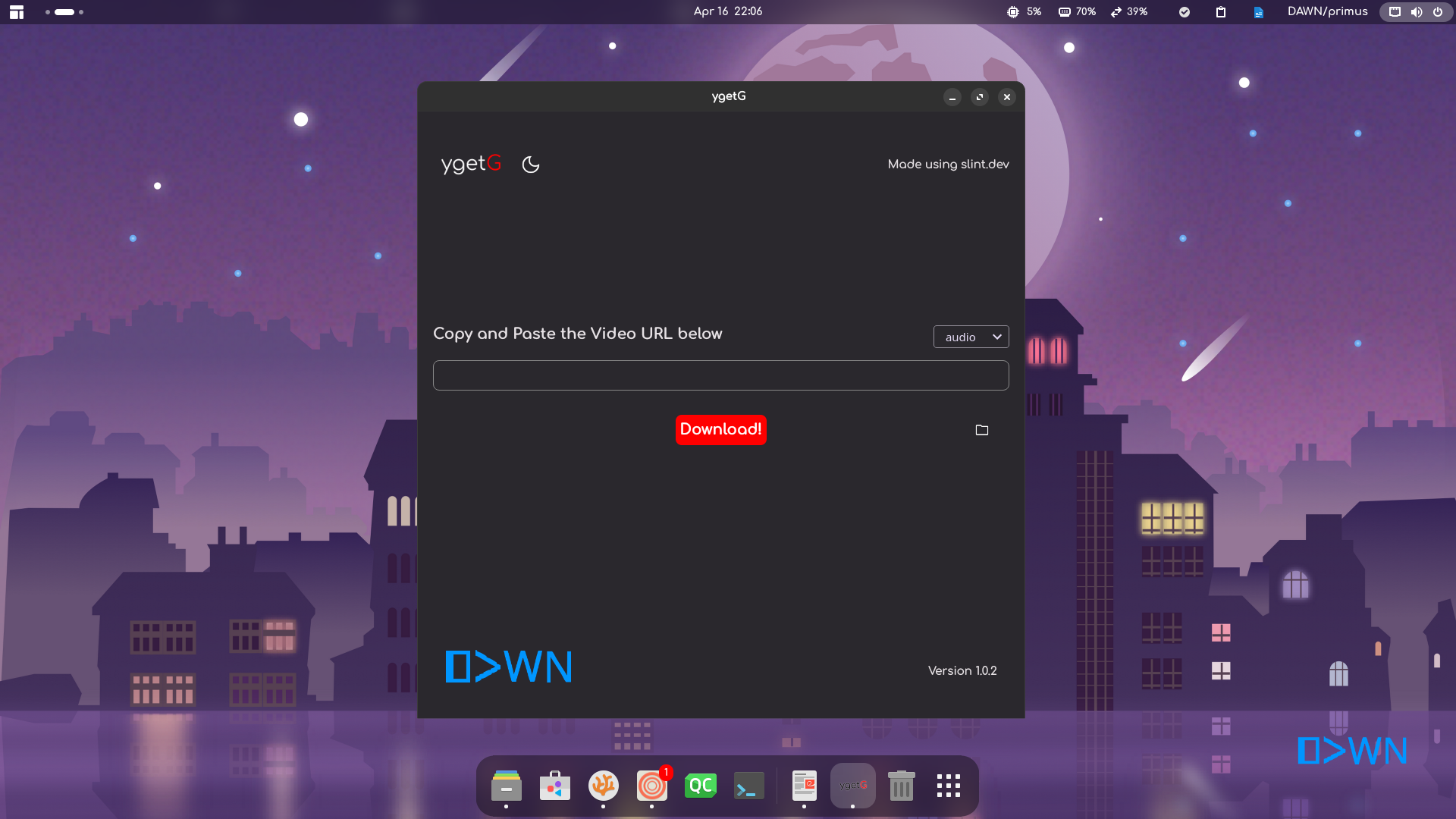Open the orange coral app in dock

(604, 786)
